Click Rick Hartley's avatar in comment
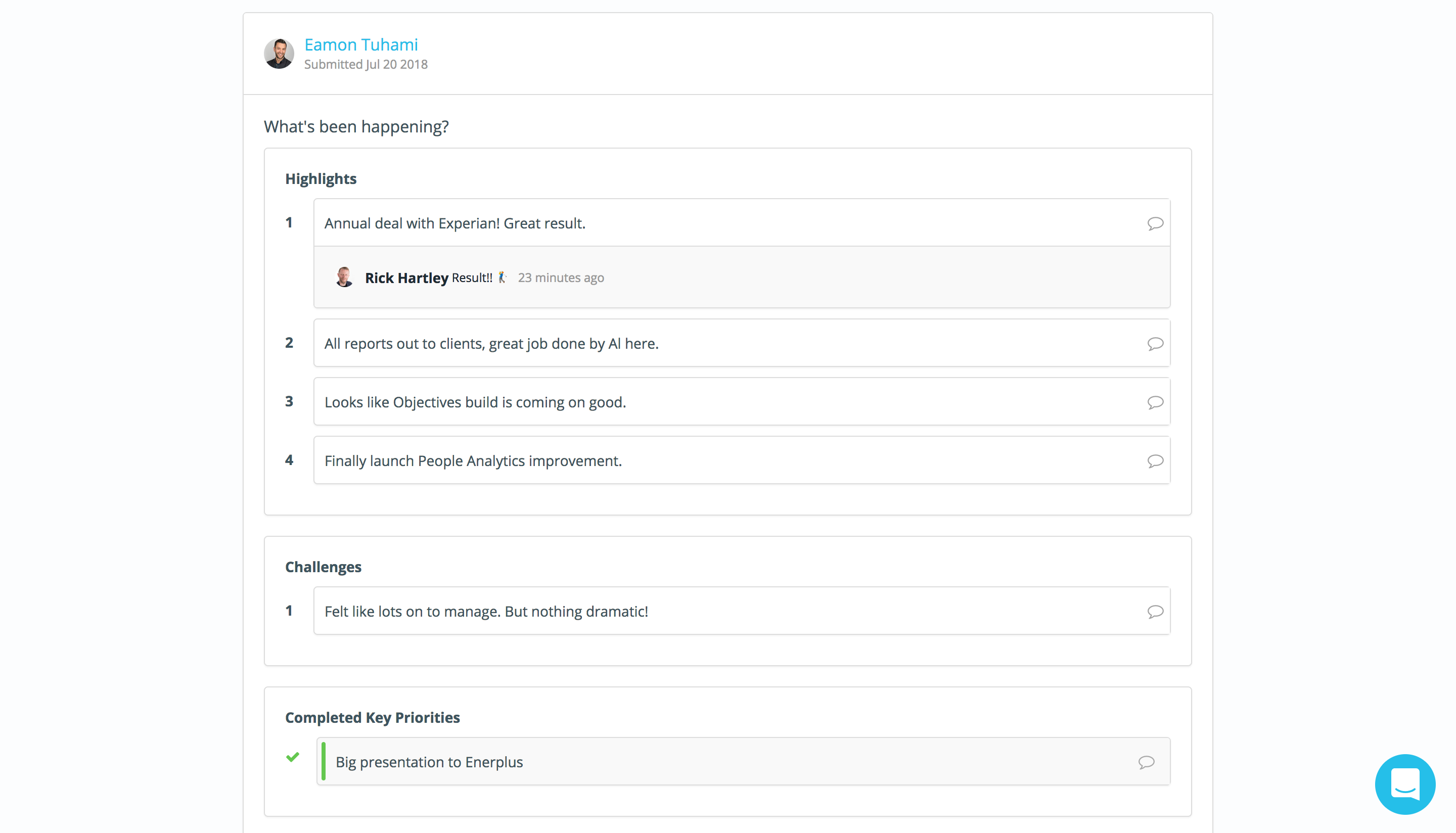1456x833 pixels. (344, 277)
